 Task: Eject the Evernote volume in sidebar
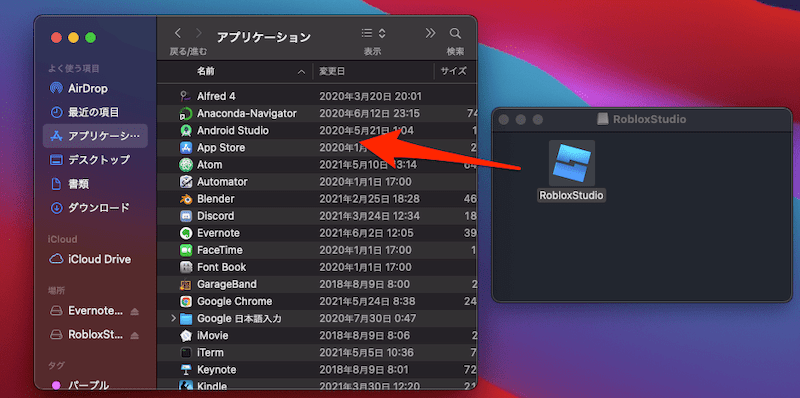point(135,311)
